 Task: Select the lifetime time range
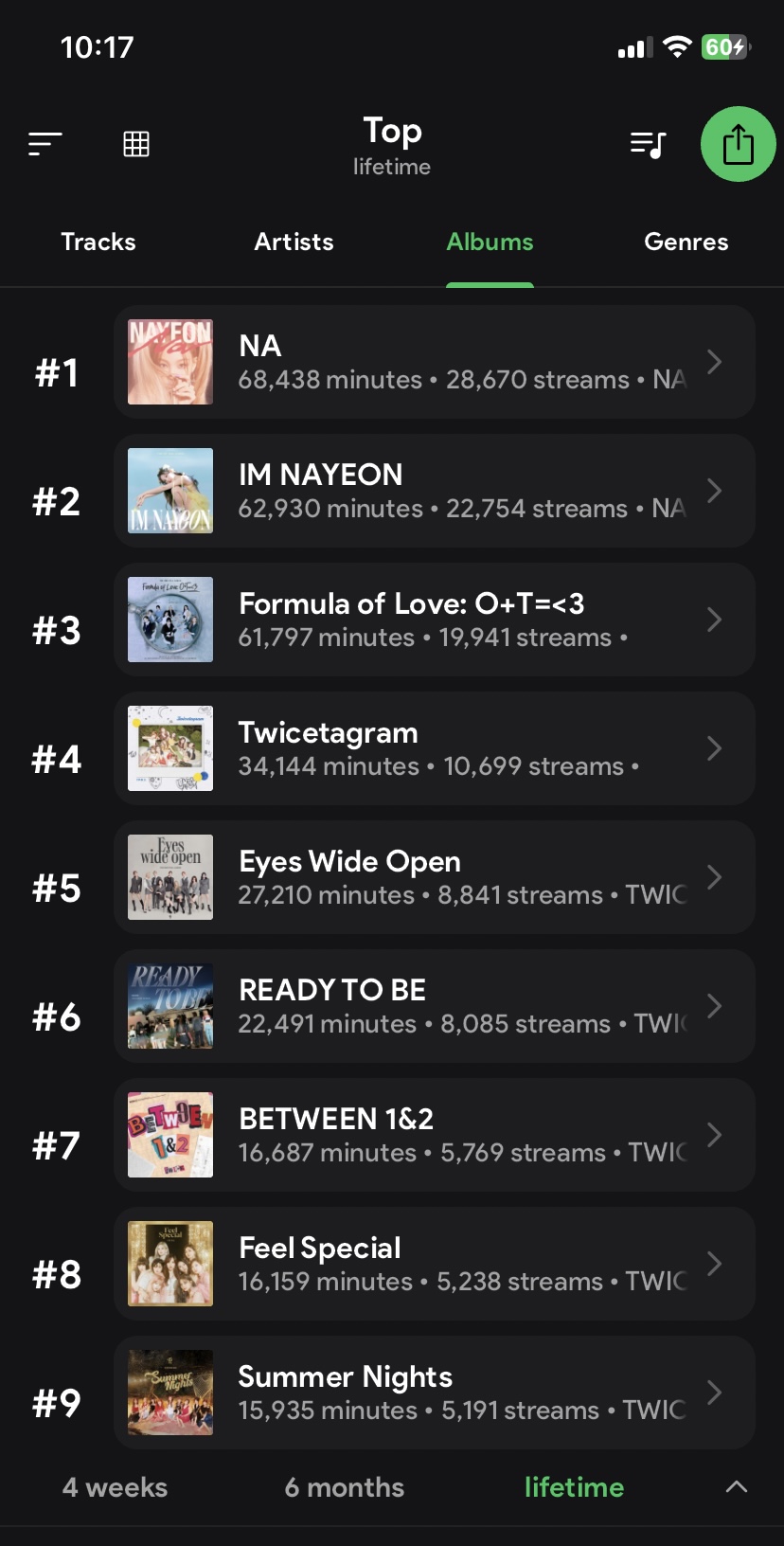[x=574, y=1487]
